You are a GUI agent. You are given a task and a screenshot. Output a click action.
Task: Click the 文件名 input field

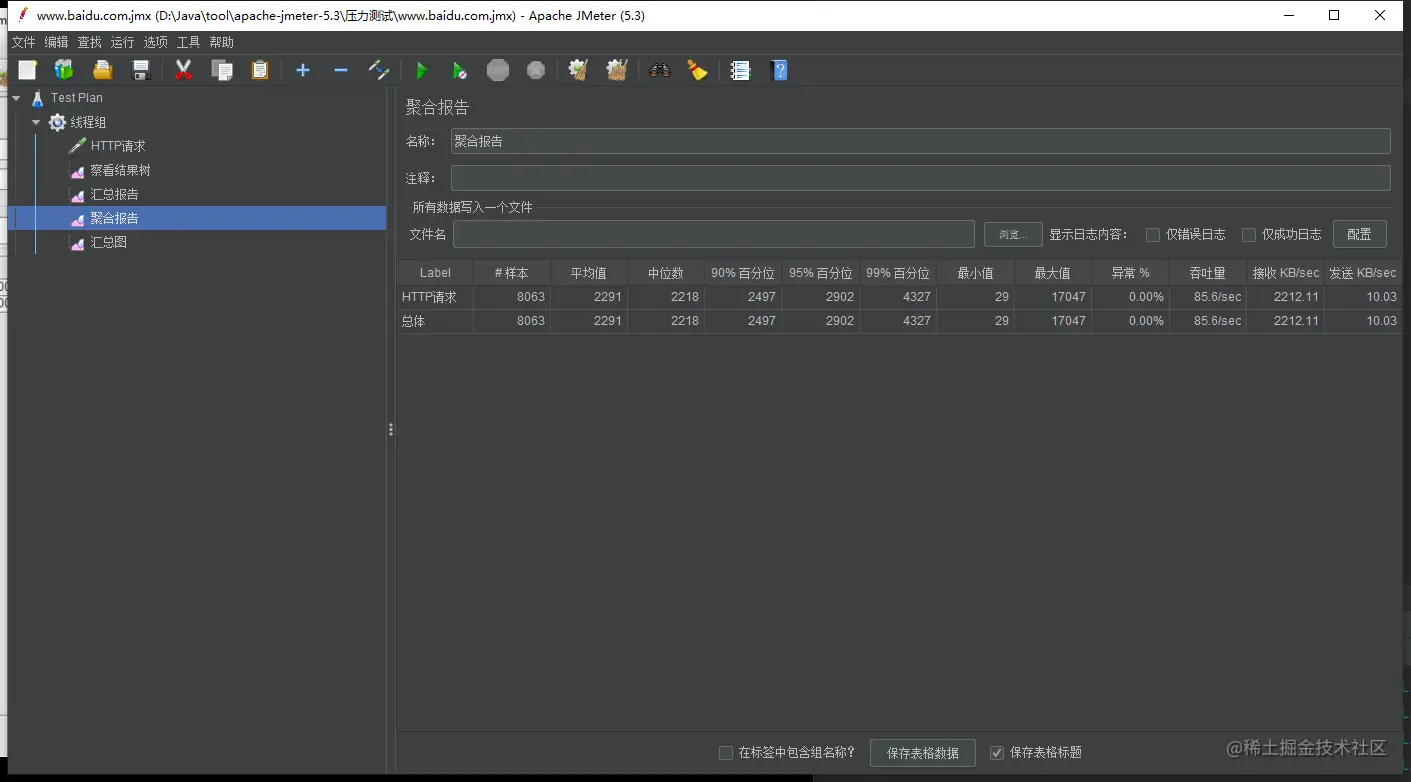click(x=714, y=234)
